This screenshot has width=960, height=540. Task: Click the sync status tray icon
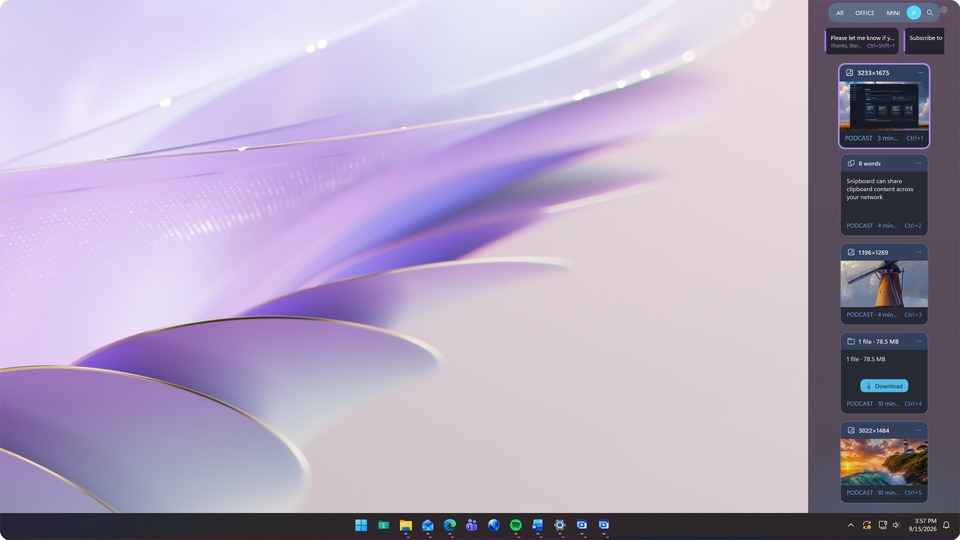(866, 525)
